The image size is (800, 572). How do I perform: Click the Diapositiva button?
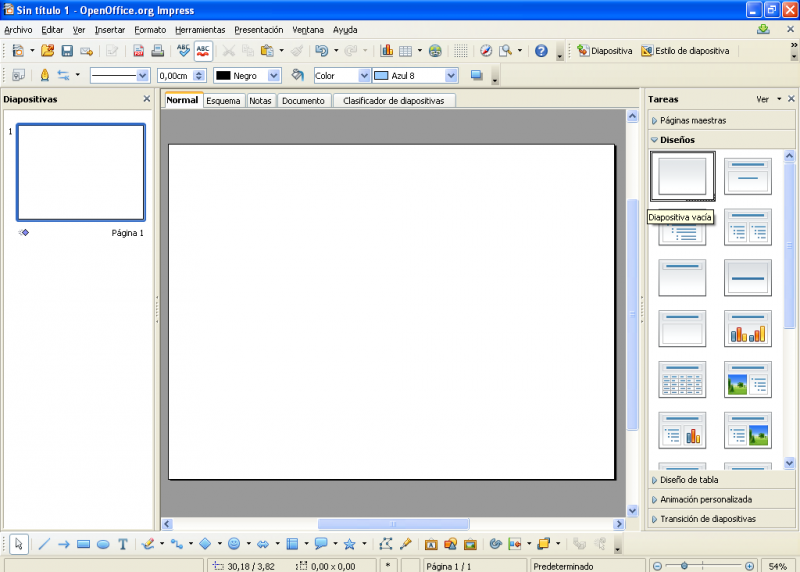click(605, 51)
